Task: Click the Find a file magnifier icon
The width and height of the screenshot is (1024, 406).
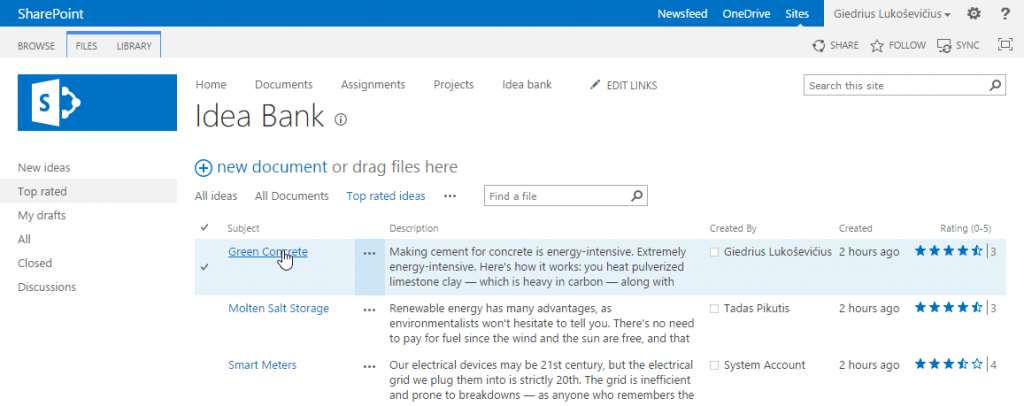Action: (x=637, y=195)
